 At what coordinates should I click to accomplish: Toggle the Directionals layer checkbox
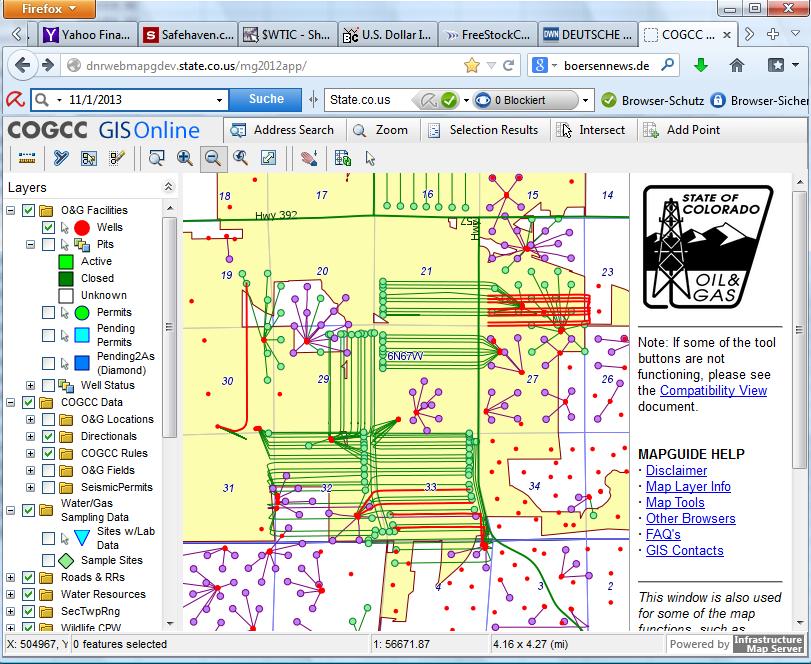(x=48, y=437)
